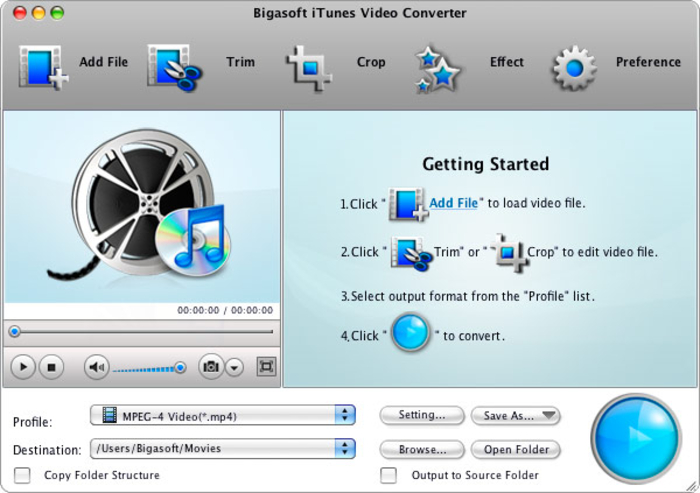Take a snapshot with camera icon
Screen dimensions: 700x493
point(211,367)
